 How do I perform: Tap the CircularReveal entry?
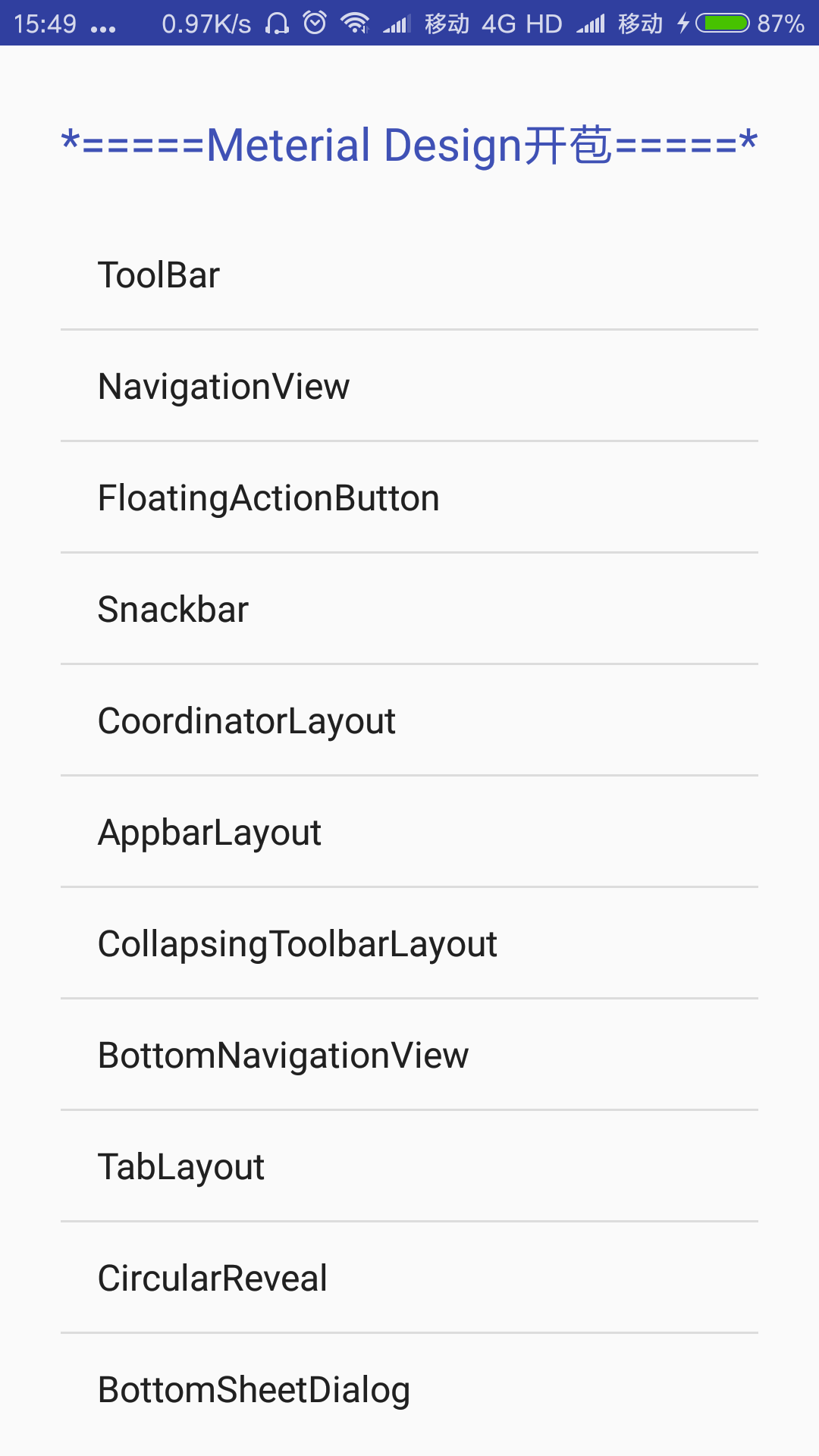click(409, 1278)
